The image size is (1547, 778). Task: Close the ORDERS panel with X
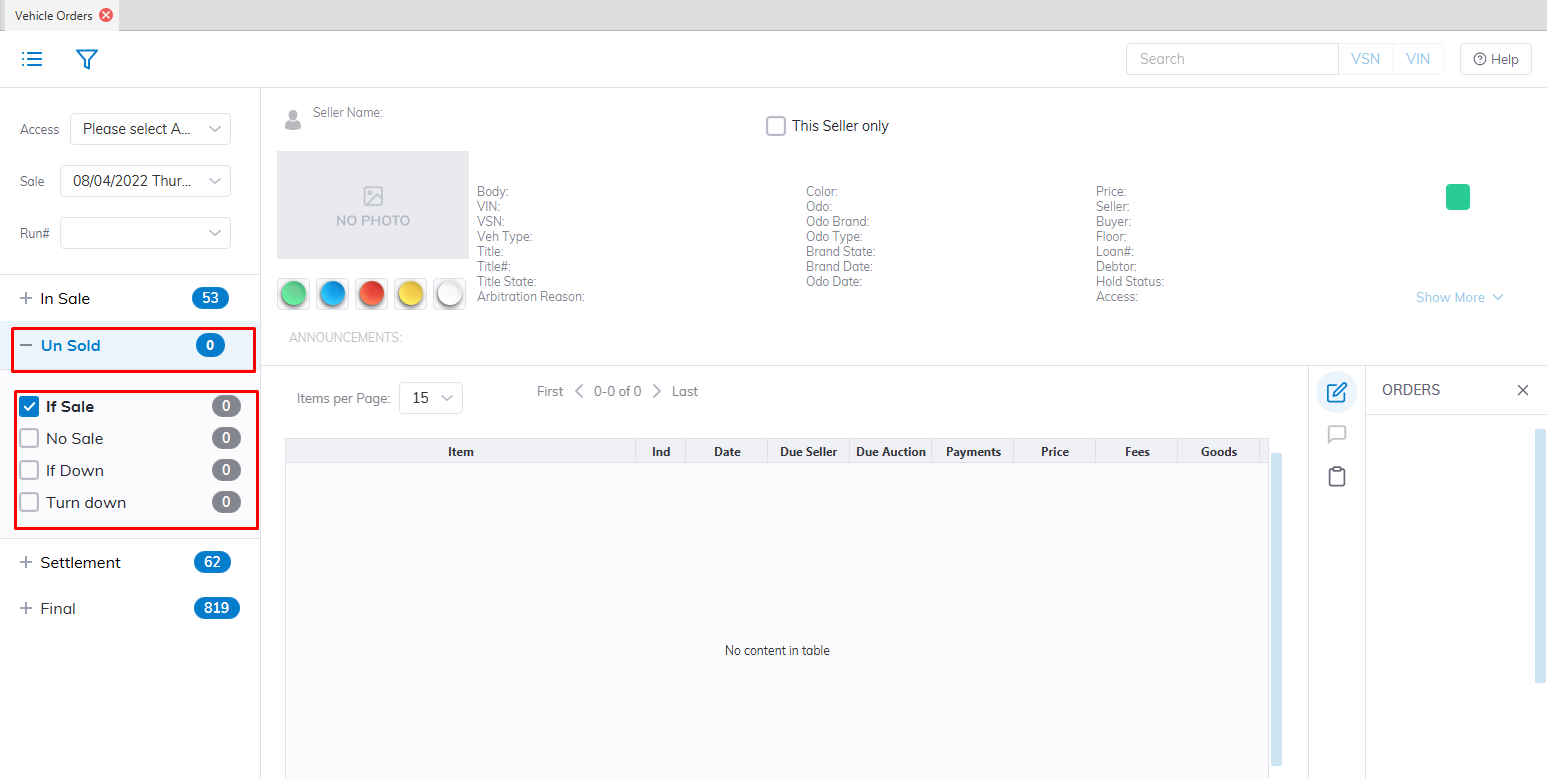[1522, 390]
